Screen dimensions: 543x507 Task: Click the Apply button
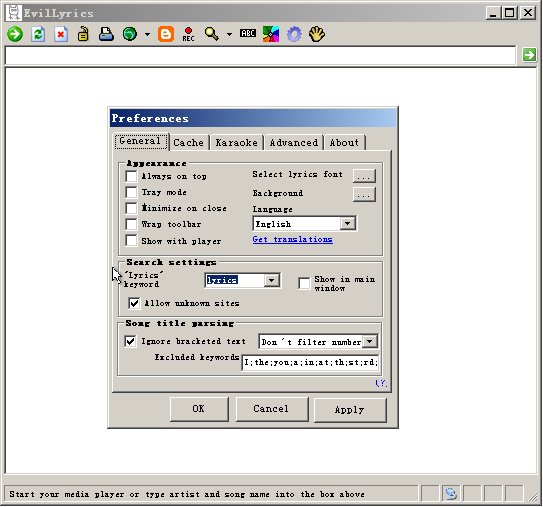click(x=349, y=410)
